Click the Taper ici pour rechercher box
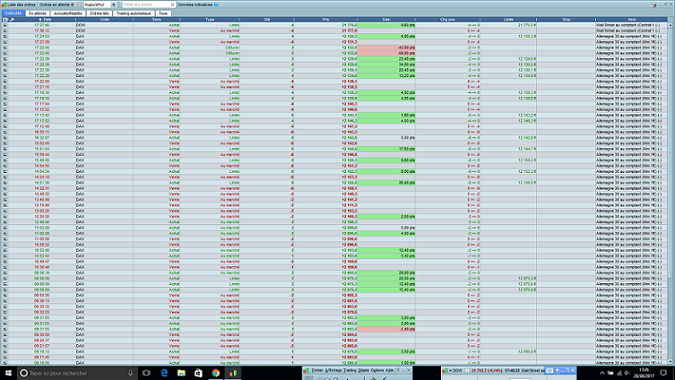675x380 pixels. coord(76,373)
